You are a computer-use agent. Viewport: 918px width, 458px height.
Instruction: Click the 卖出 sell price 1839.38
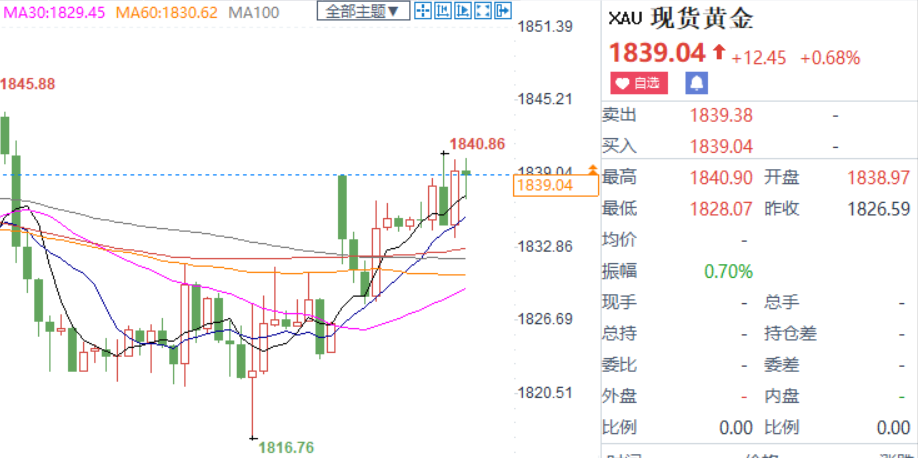click(x=720, y=115)
